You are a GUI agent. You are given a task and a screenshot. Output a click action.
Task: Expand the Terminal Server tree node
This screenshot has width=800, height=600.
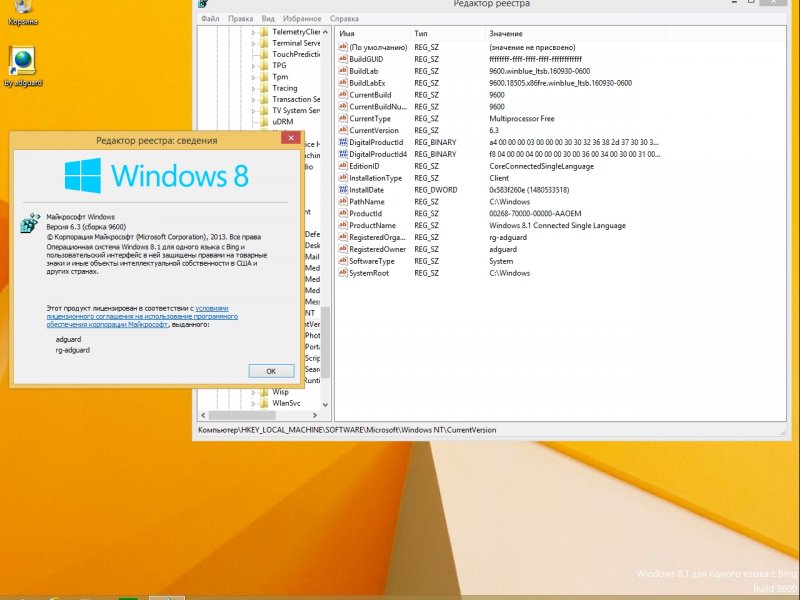tap(254, 43)
